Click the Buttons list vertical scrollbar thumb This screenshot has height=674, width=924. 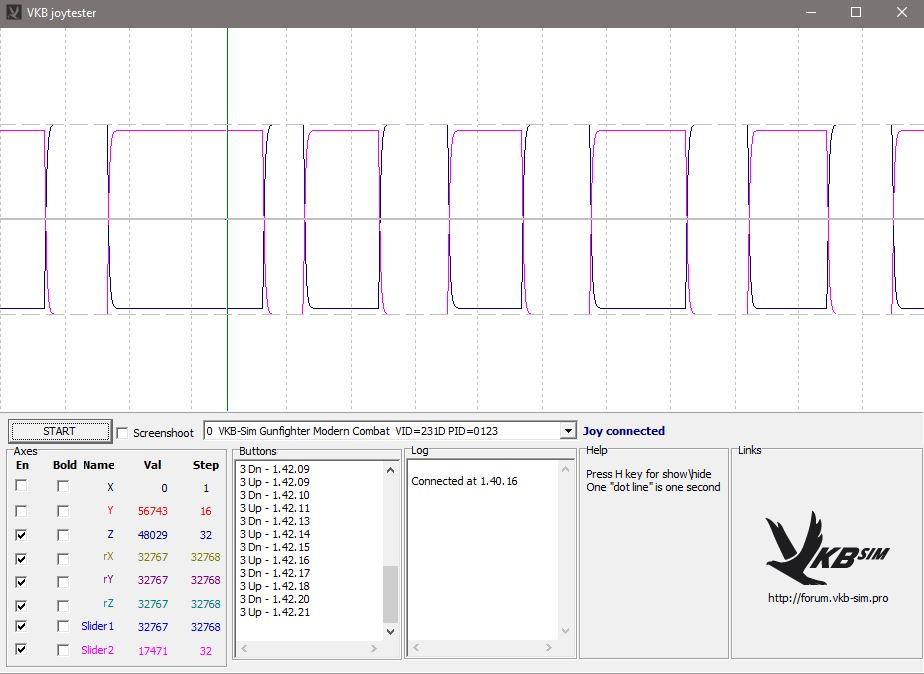point(391,594)
